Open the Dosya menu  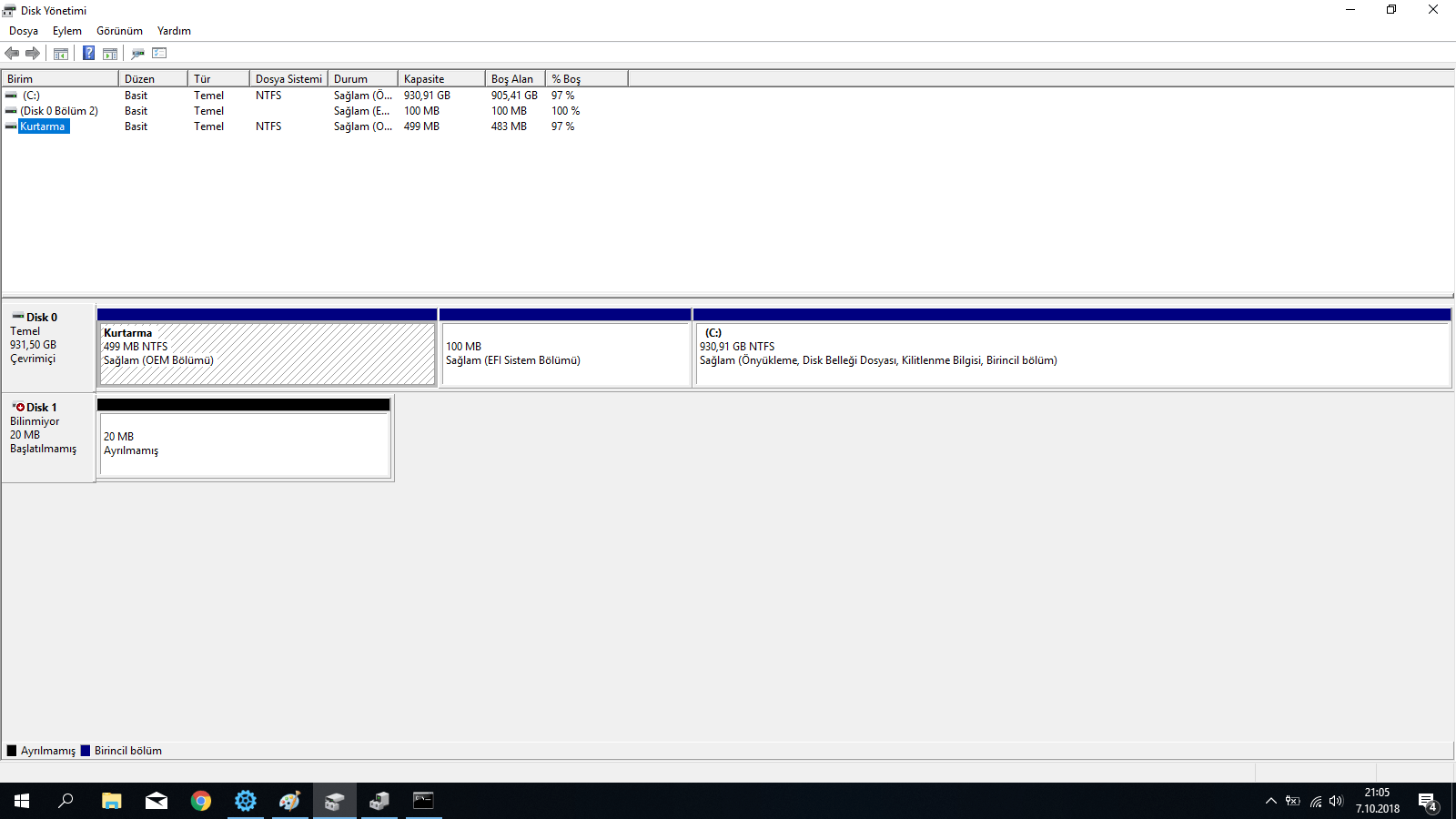tap(24, 31)
